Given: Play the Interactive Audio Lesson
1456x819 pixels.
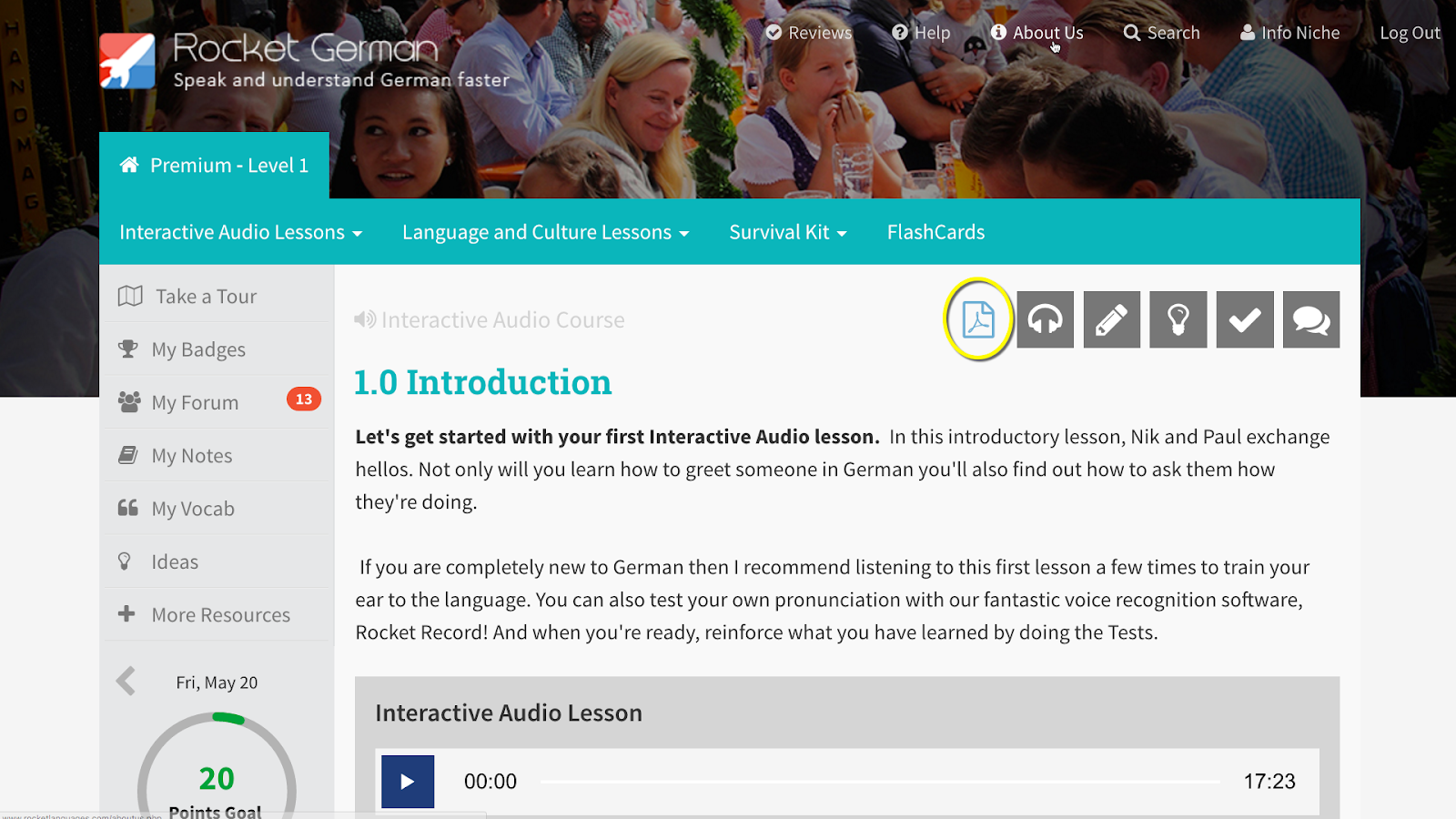Looking at the screenshot, I should tap(408, 782).
